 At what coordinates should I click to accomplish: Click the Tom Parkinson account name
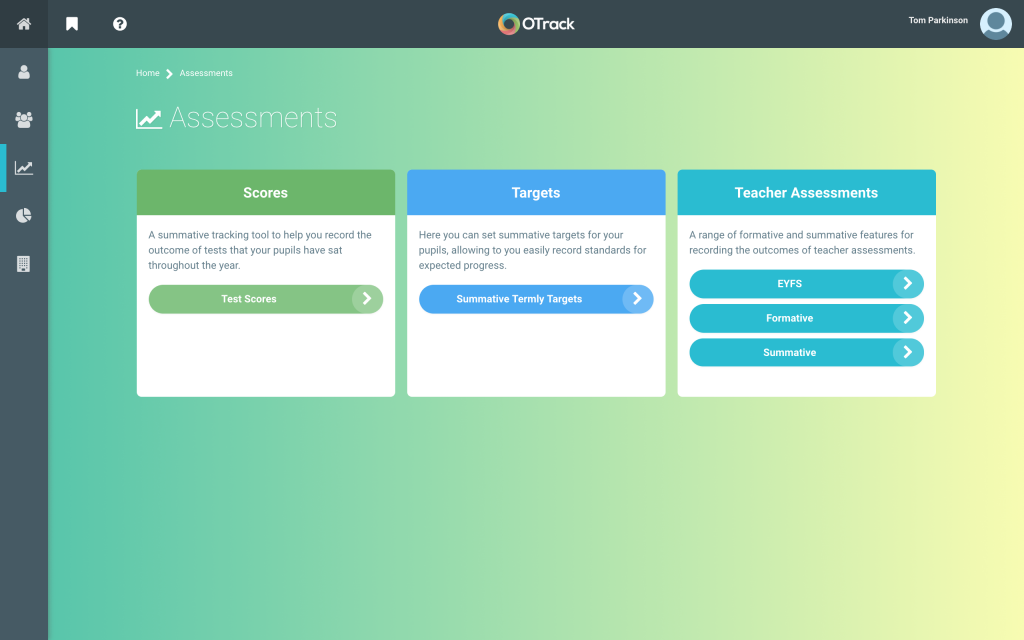pyautogui.click(x=937, y=20)
